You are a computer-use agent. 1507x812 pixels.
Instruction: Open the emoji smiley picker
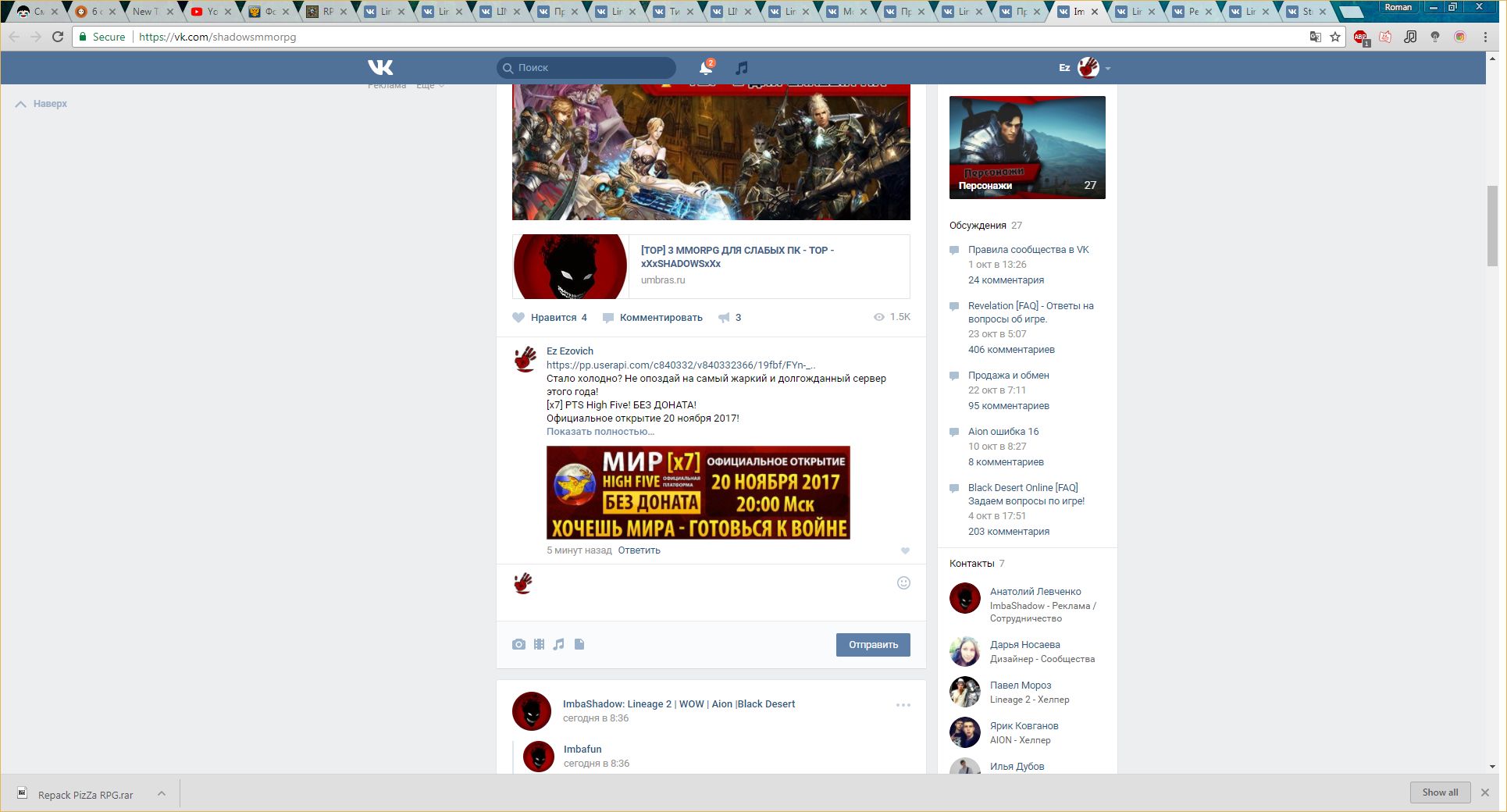point(903,583)
